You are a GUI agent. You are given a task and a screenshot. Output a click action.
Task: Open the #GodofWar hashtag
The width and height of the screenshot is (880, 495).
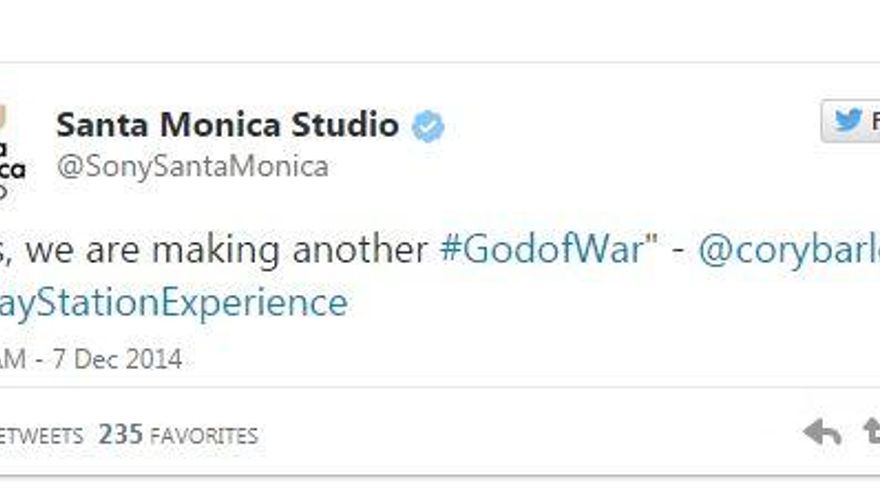[x=542, y=250]
